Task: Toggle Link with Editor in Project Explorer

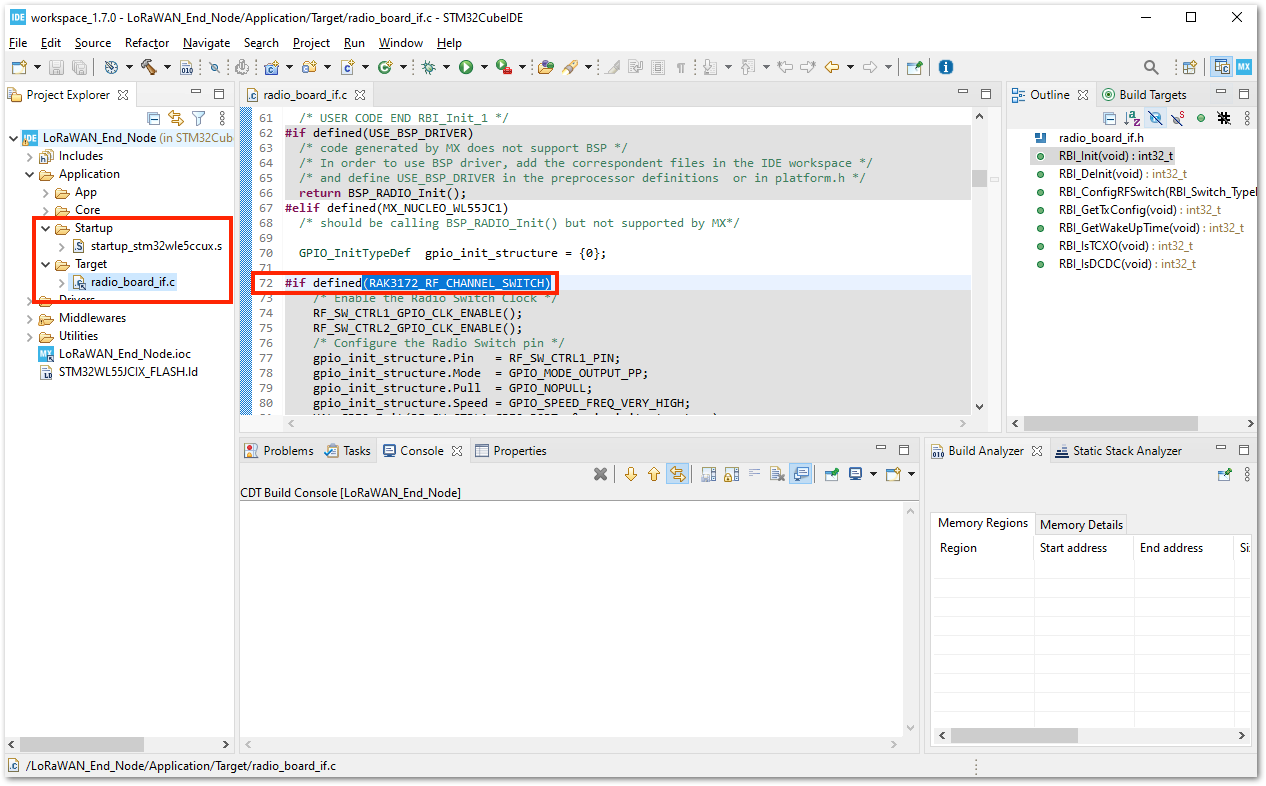Action: tap(176, 118)
